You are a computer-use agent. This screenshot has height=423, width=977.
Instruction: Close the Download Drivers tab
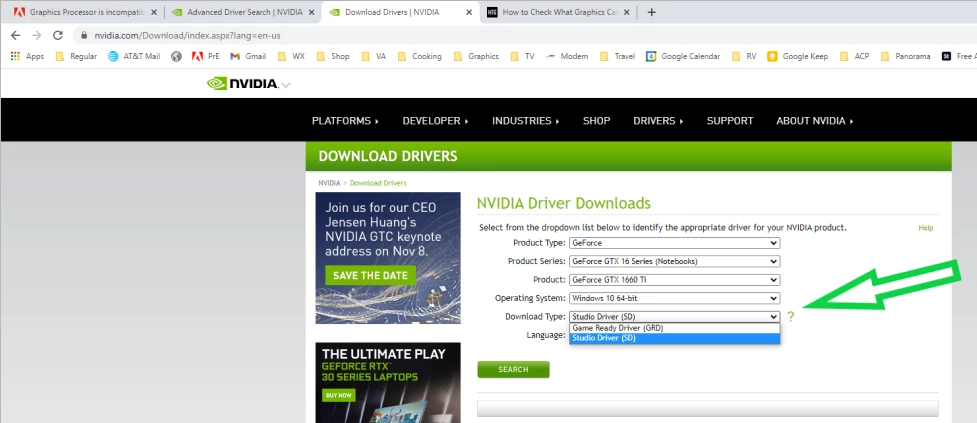[x=469, y=12]
